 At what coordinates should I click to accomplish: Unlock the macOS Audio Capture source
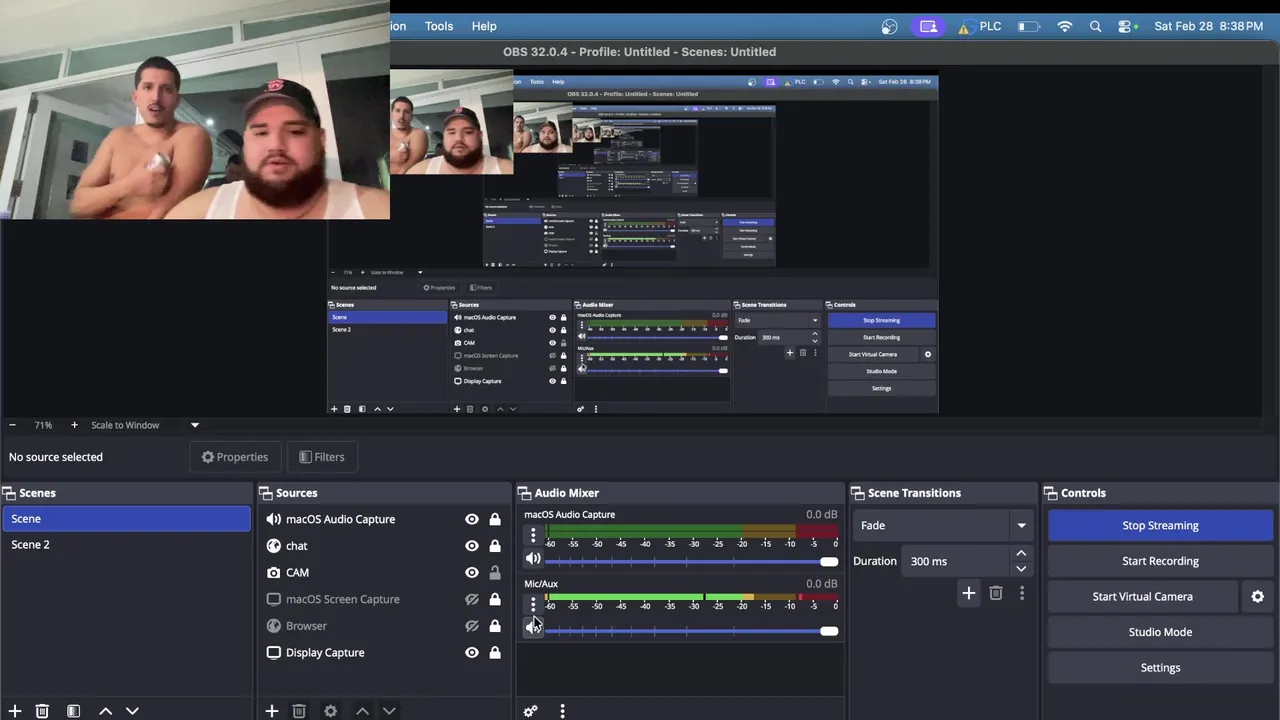495,519
